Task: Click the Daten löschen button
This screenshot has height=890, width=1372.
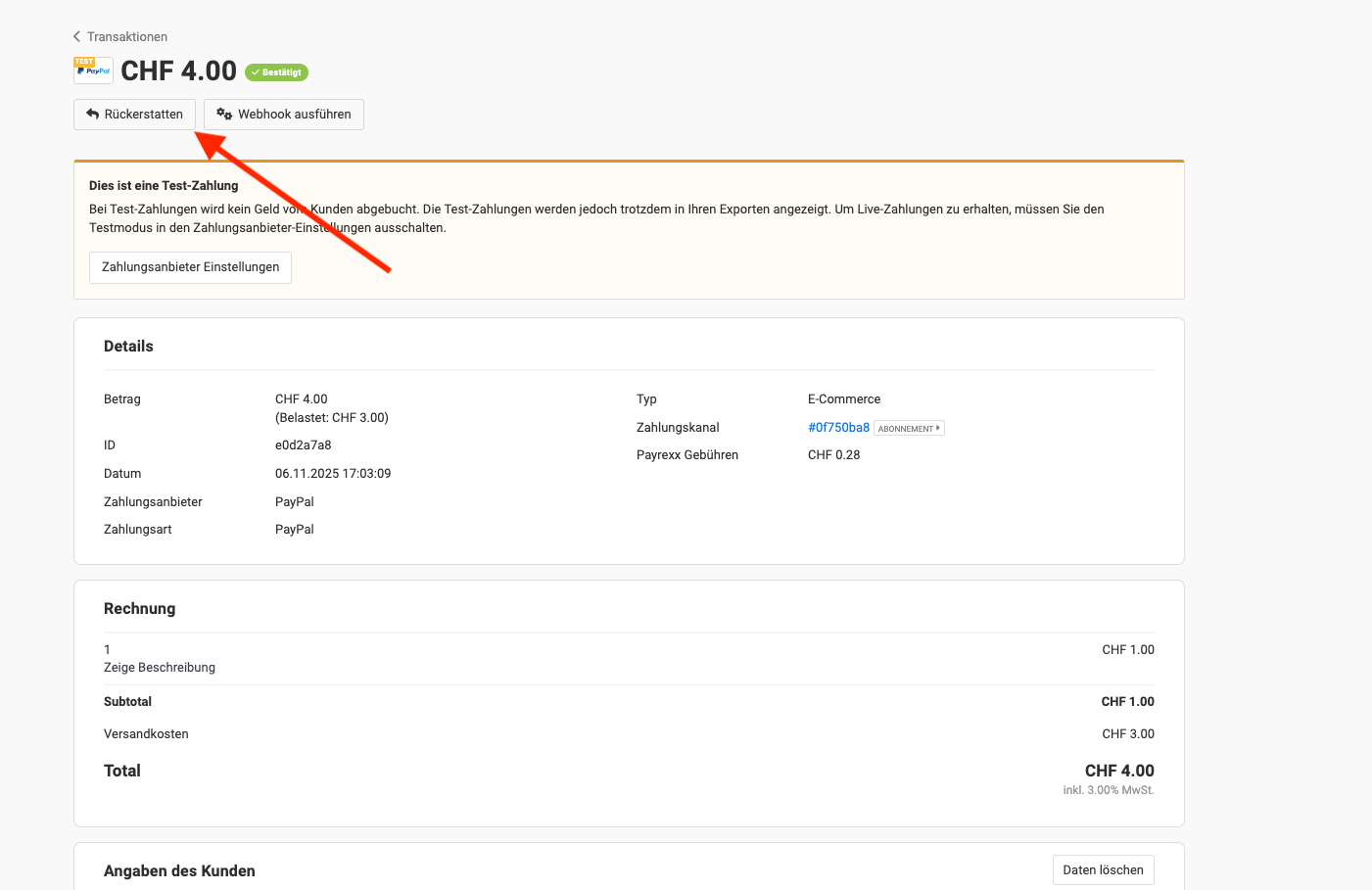Action: 1103,870
